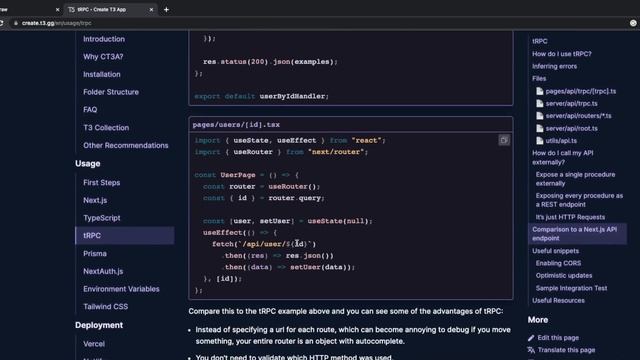The image size is (640, 360).
Task: Click the file icon next to server/api/routers/*.ts
Action: point(540,116)
